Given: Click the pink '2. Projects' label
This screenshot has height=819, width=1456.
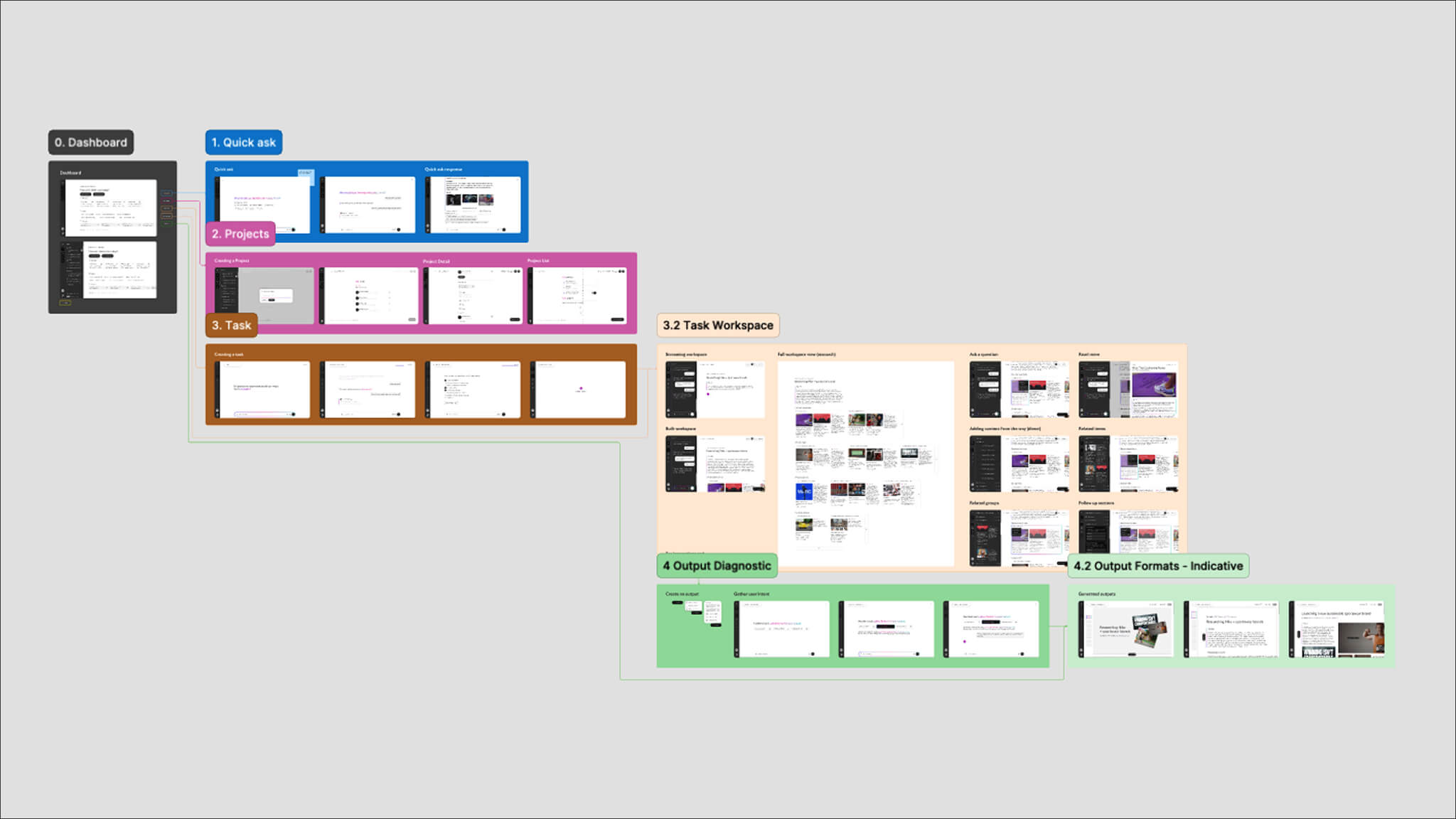Looking at the screenshot, I should click(240, 234).
